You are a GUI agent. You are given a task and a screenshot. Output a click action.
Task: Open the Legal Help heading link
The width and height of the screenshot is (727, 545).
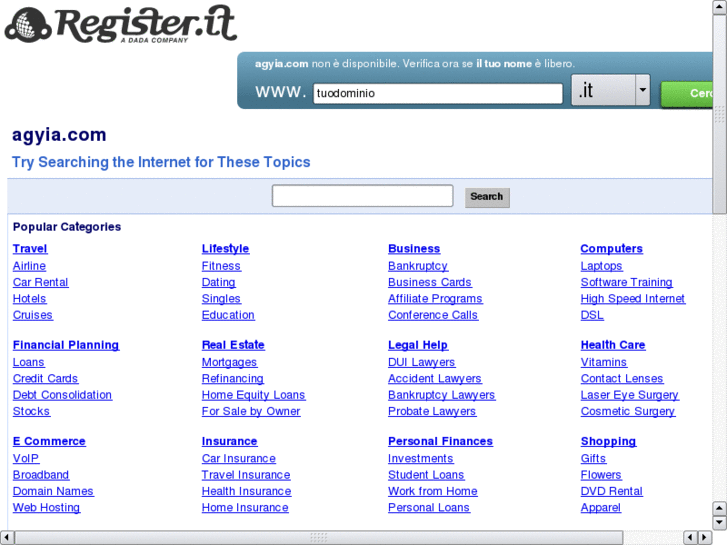(418, 345)
